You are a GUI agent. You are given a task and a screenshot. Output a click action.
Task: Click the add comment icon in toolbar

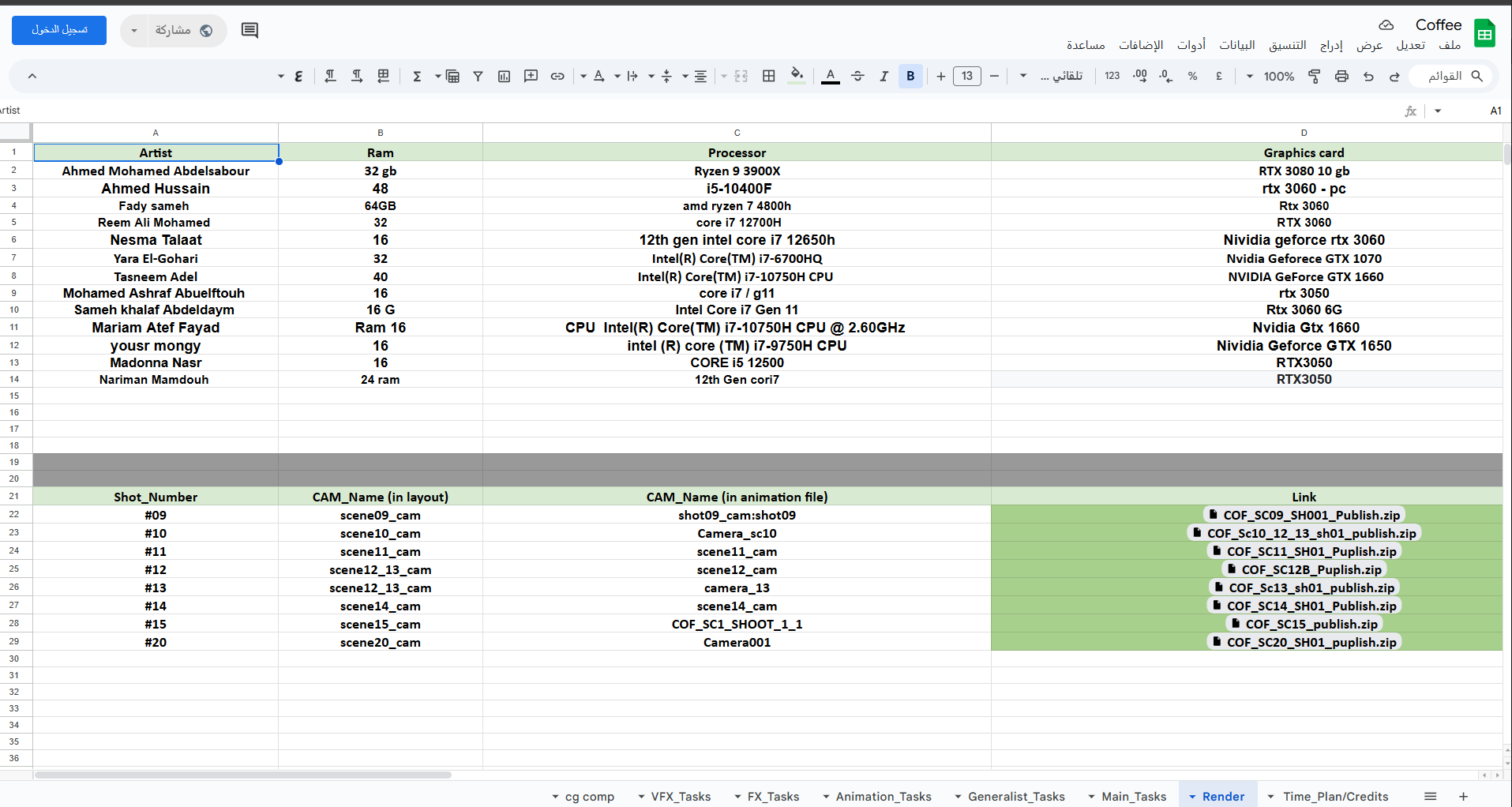point(531,76)
